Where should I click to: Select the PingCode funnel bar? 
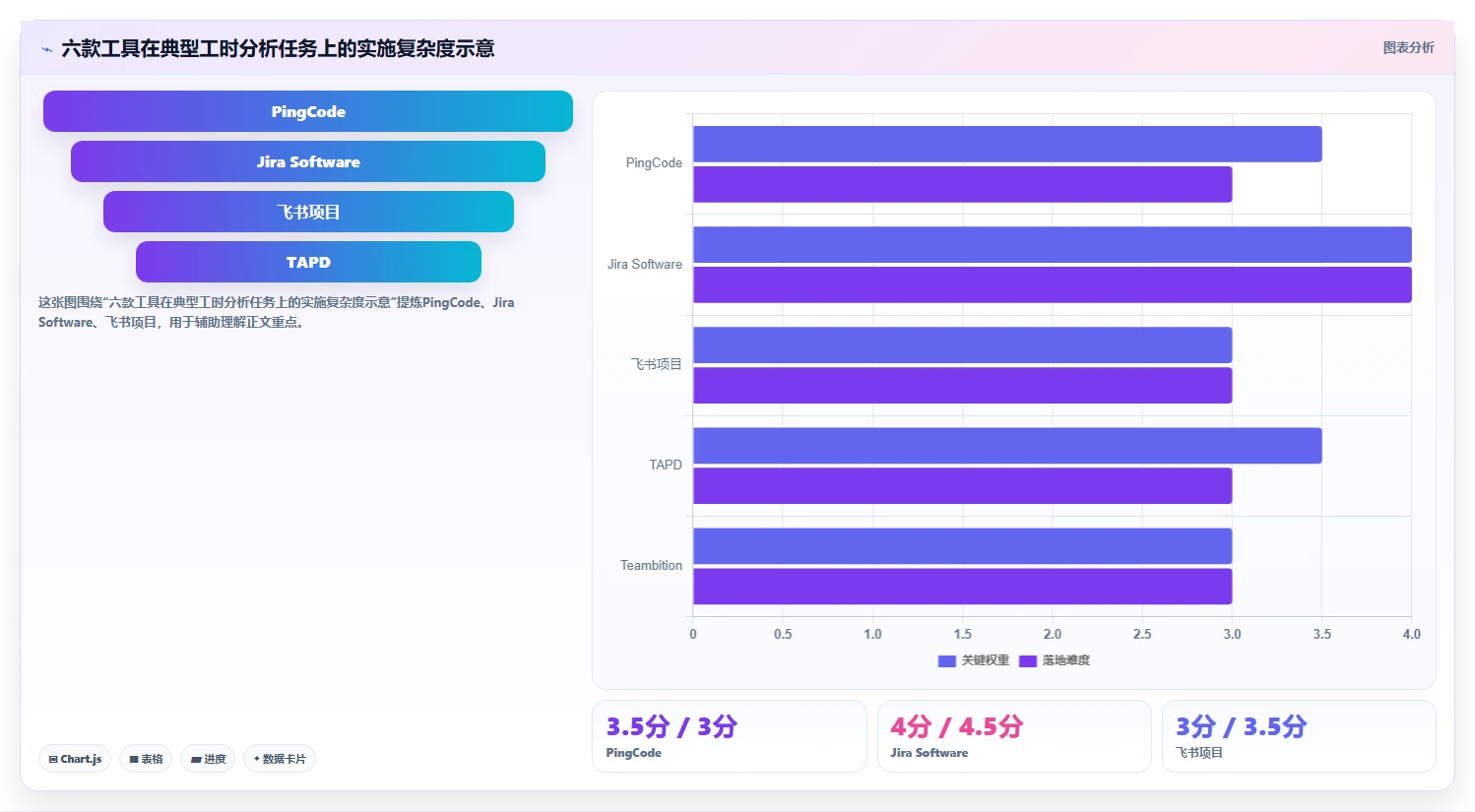pos(308,111)
